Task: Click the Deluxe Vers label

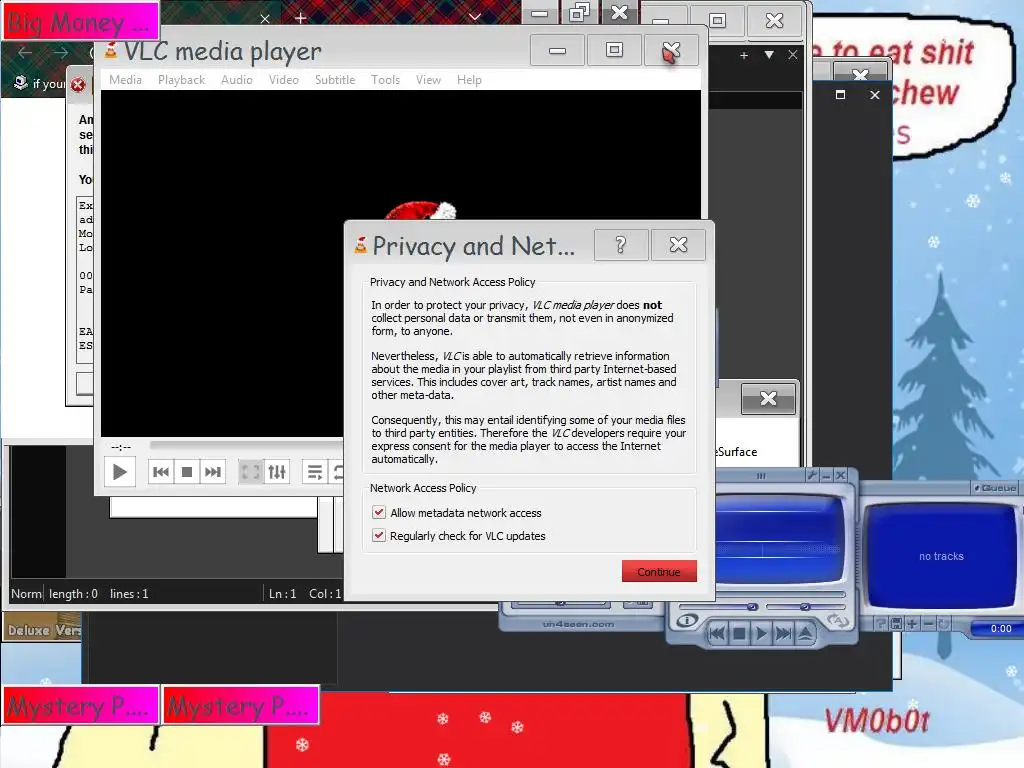Action: [44, 630]
